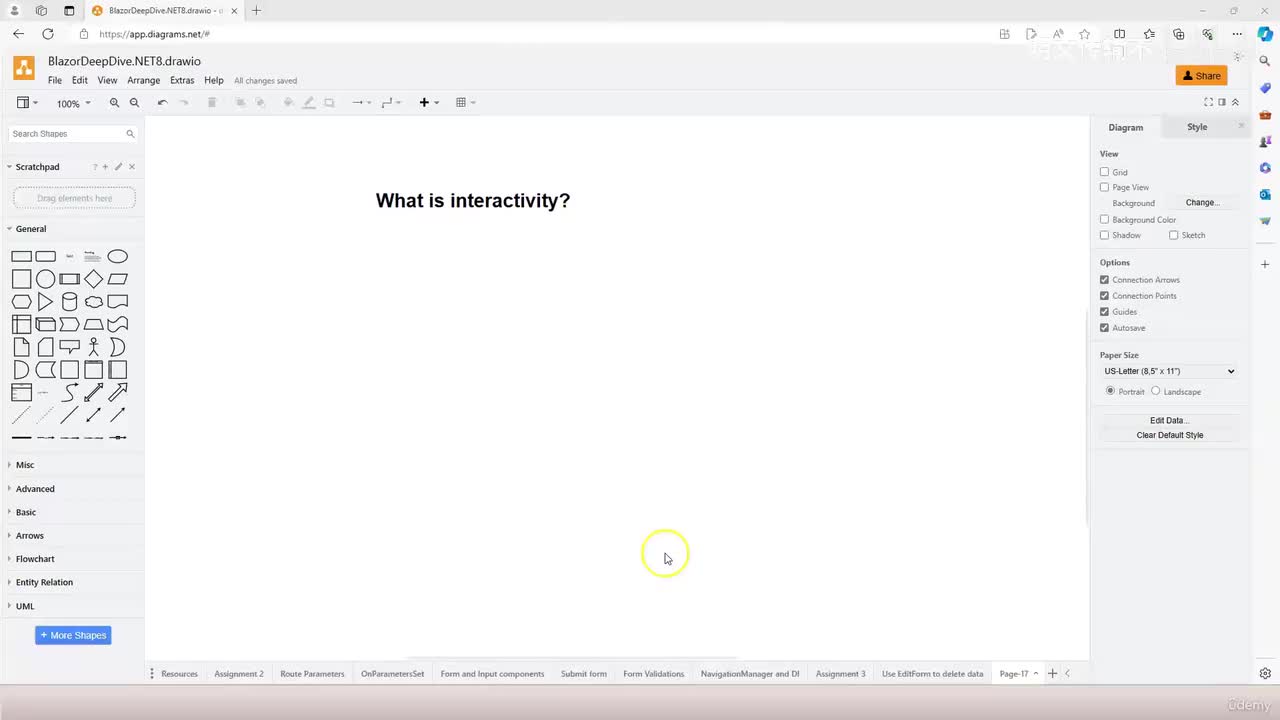Close the Scratchpad section

132,167
